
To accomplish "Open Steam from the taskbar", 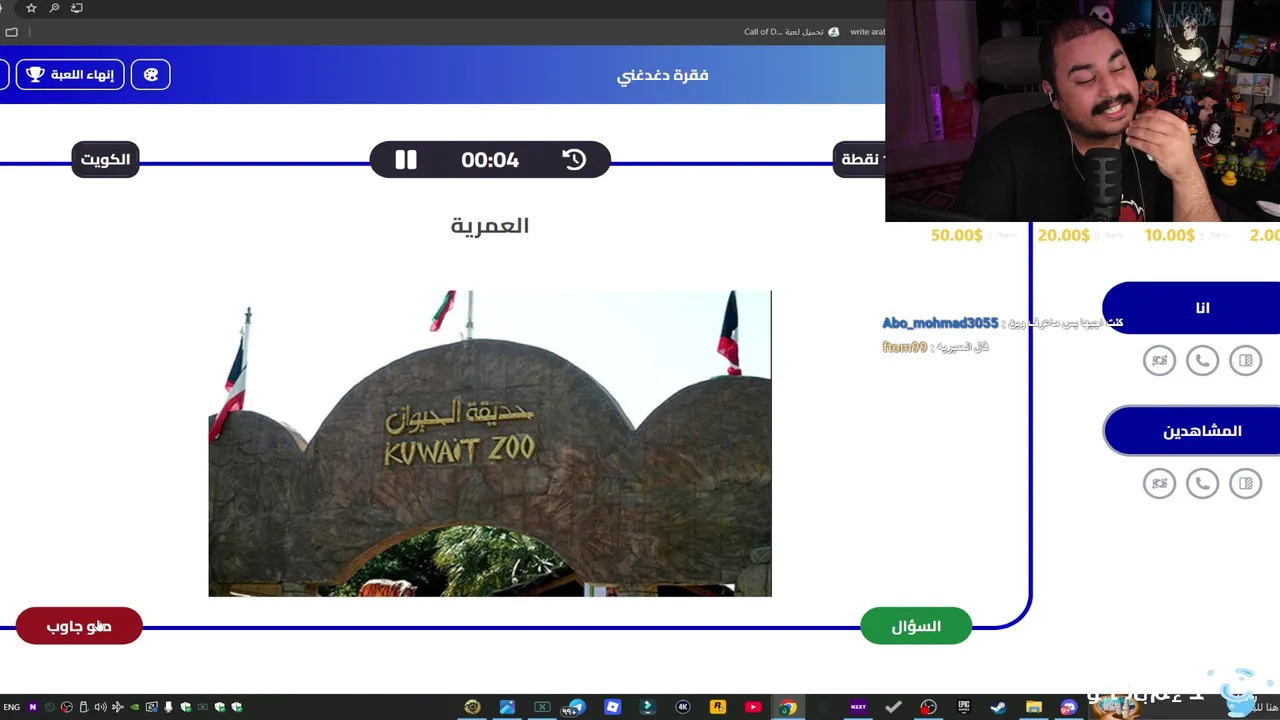I will tap(998, 707).
